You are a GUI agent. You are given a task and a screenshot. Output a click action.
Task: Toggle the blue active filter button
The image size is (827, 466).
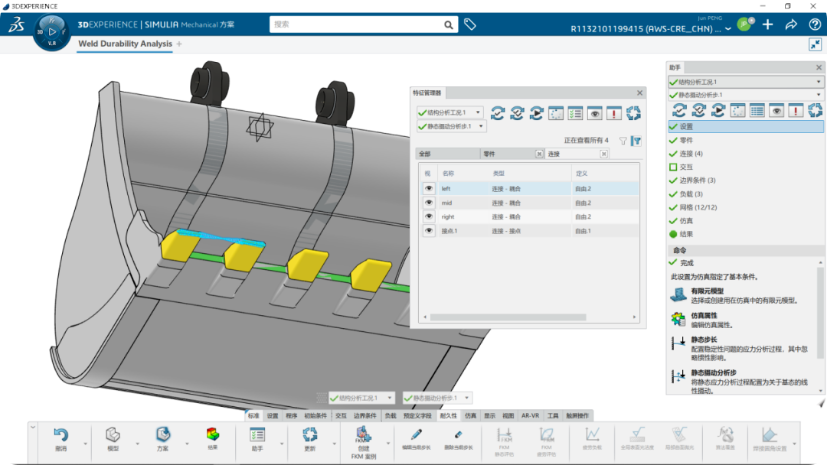(637, 141)
